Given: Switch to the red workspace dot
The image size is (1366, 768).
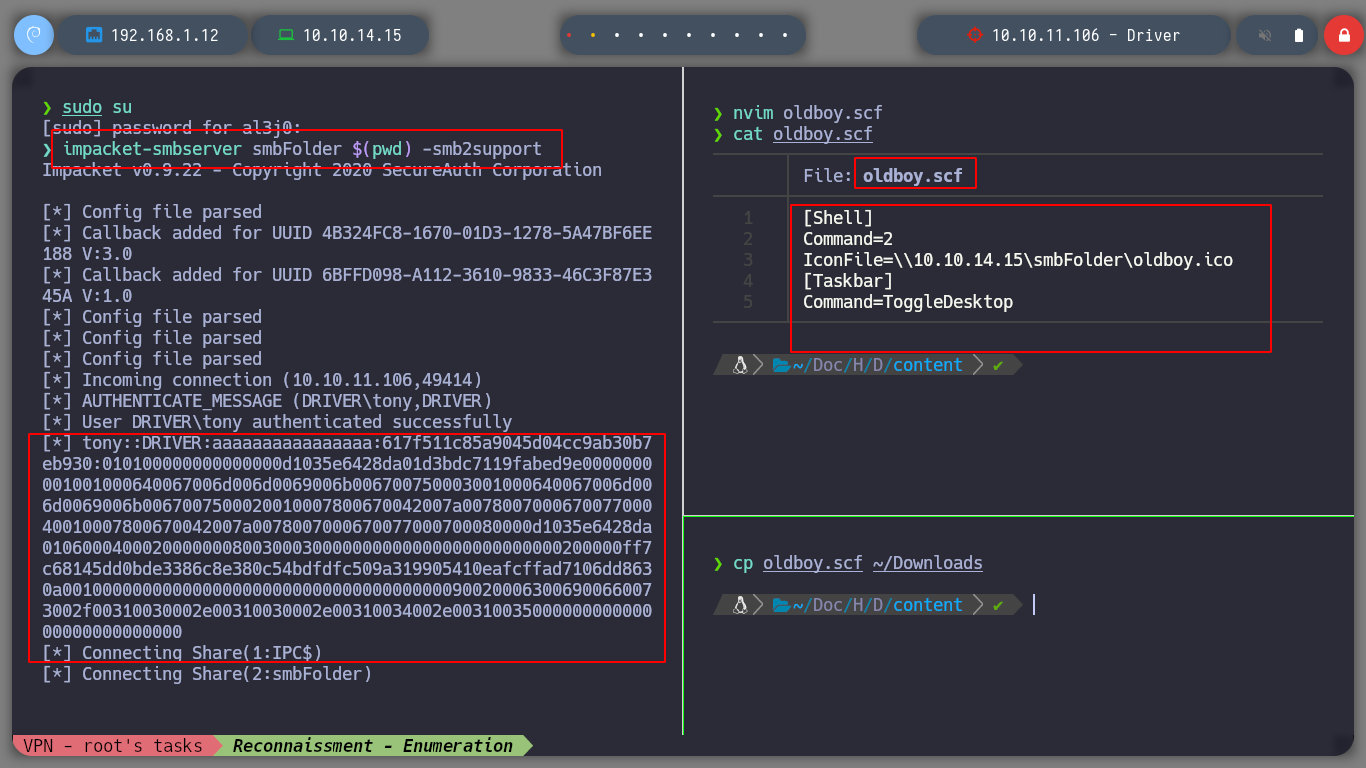Looking at the screenshot, I should [x=569, y=35].
